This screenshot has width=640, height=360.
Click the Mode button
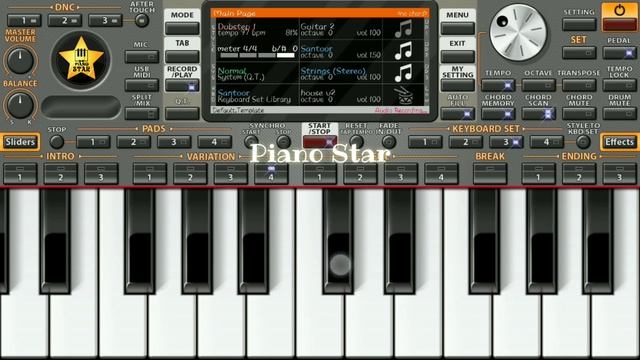pos(182,29)
